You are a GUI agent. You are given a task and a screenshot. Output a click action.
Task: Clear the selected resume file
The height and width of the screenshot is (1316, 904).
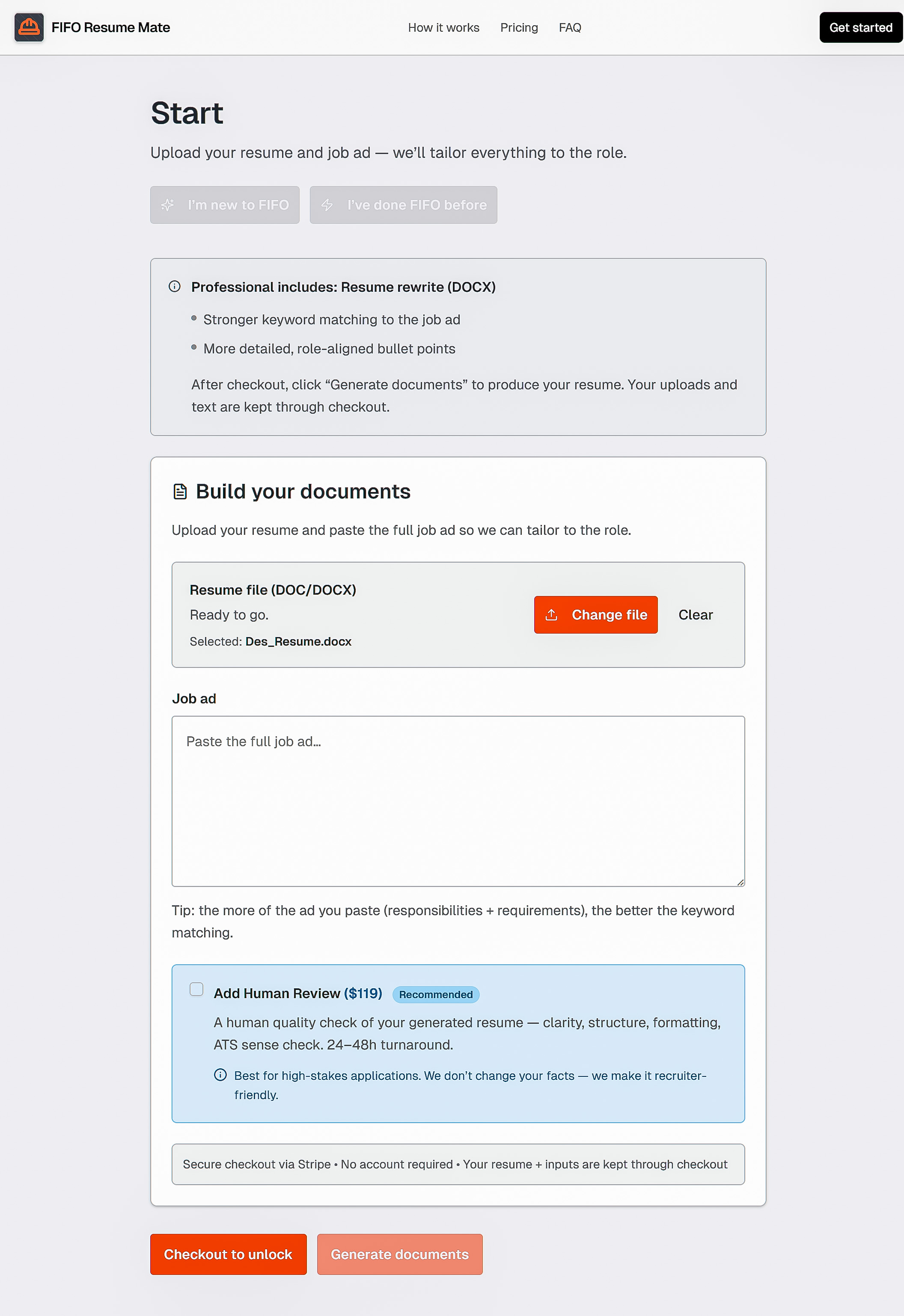[696, 615]
